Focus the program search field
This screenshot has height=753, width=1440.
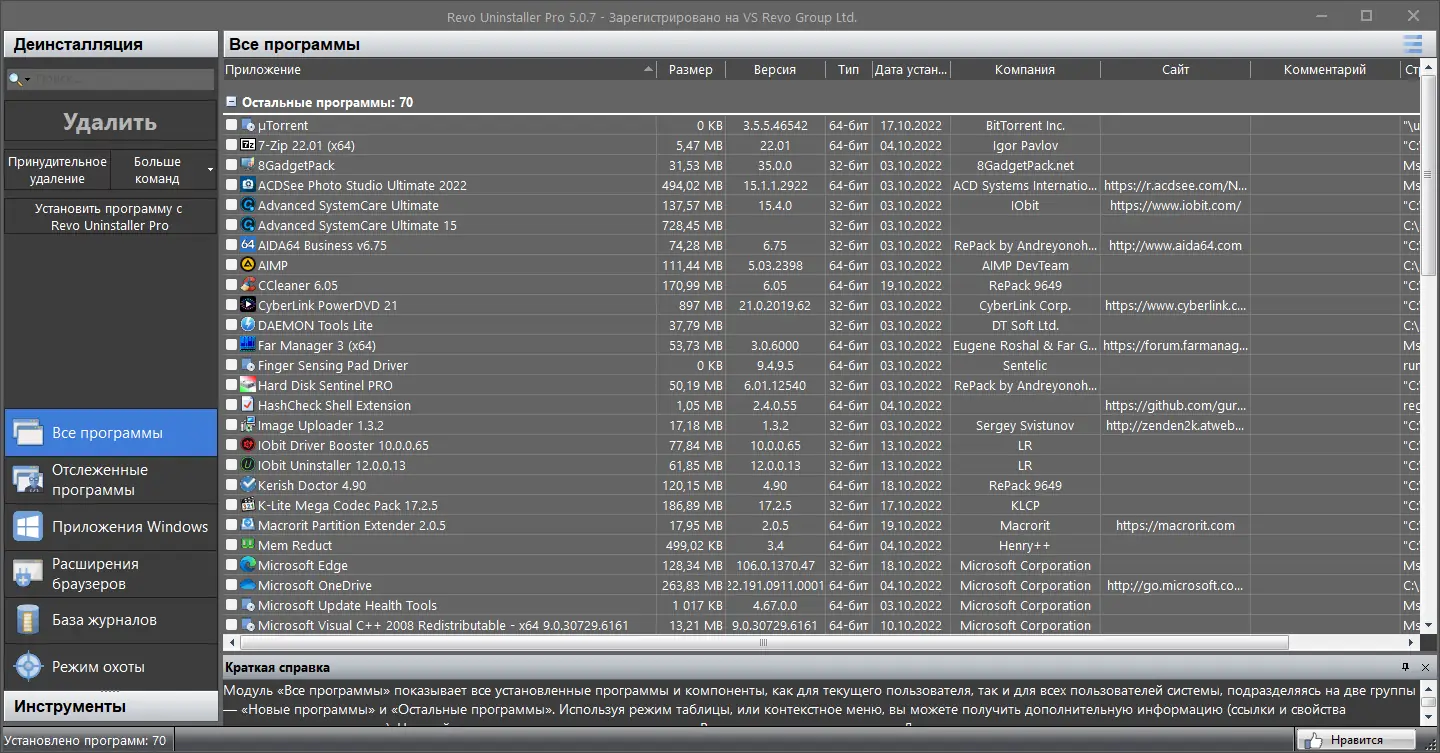[x=122, y=79]
